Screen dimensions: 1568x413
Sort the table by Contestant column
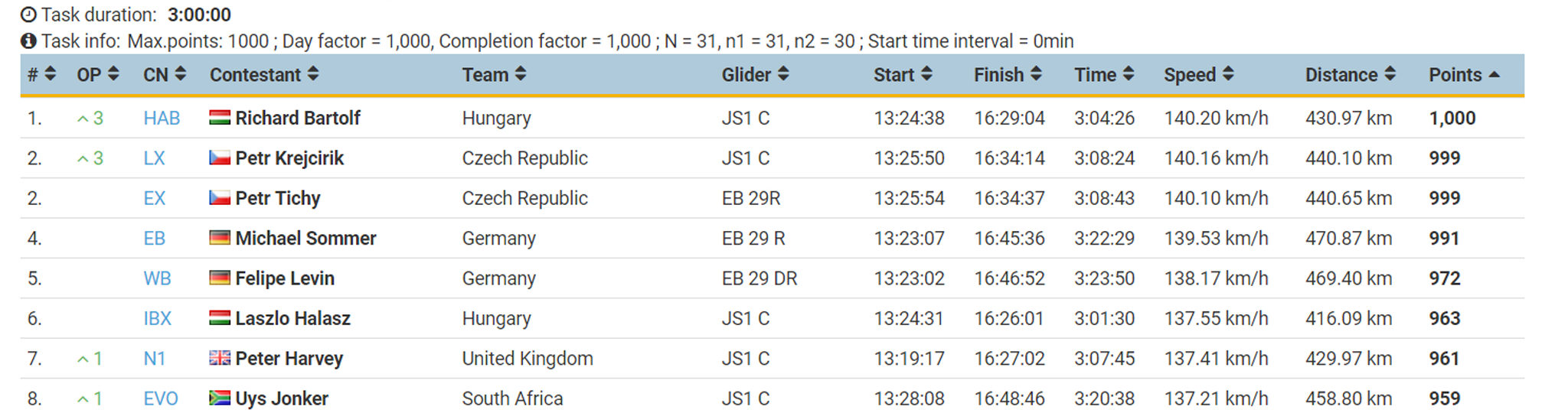(x=263, y=75)
